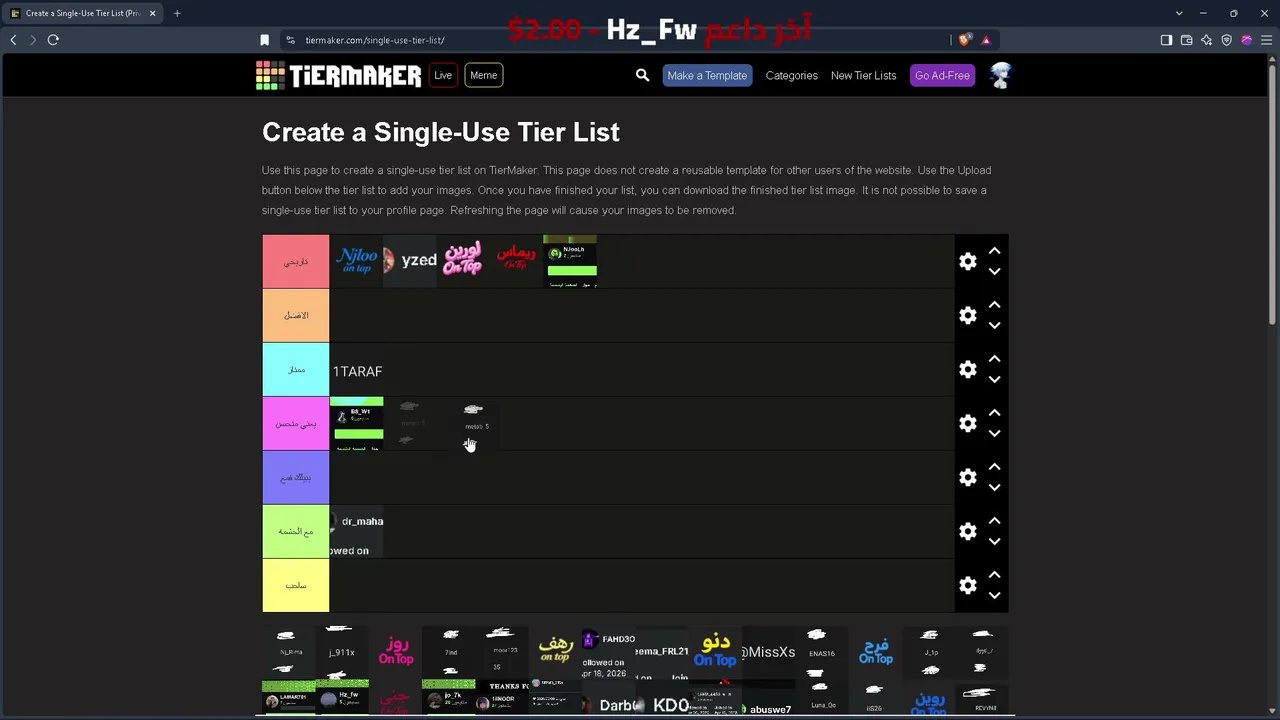Click the Go Ad-Free button

(x=942, y=75)
